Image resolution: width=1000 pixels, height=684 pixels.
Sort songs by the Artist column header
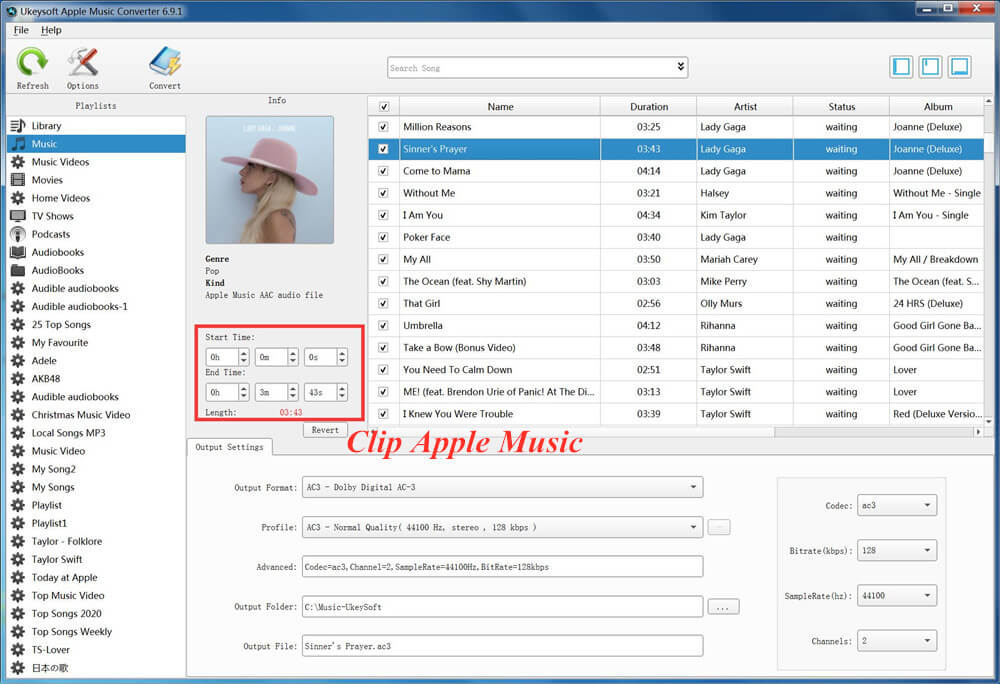(745, 106)
